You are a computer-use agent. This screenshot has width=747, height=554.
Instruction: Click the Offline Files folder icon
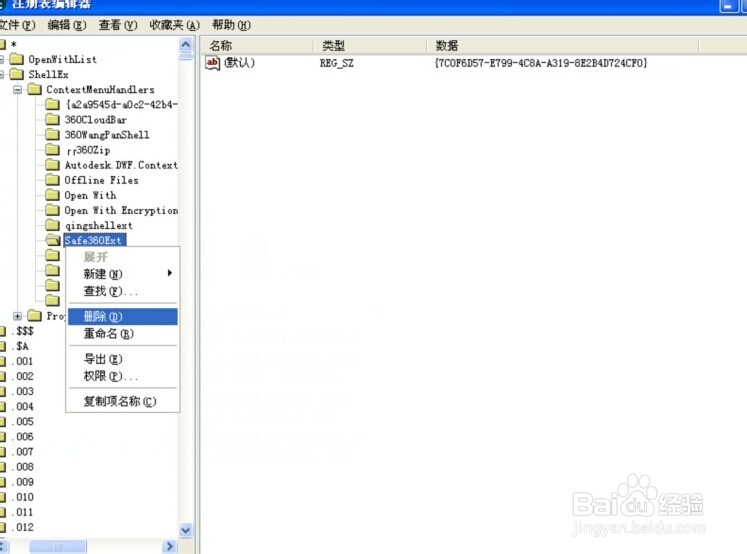click(52, 180)
